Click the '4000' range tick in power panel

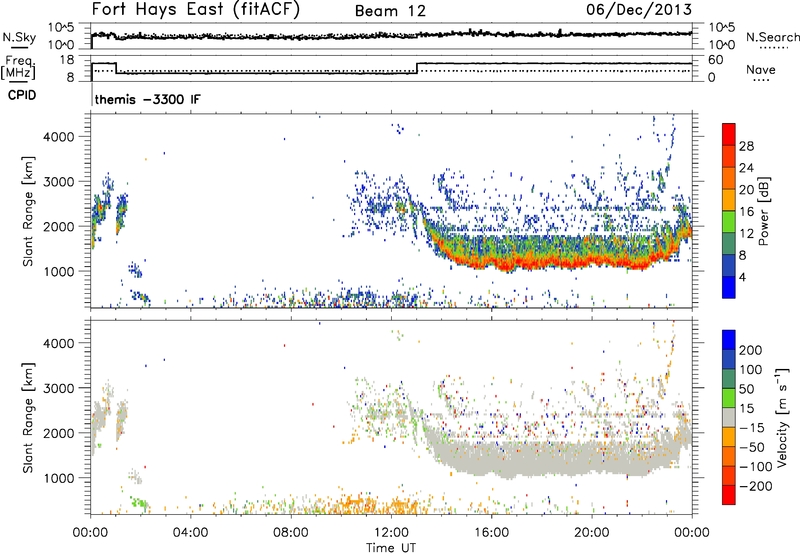[59, 137]
